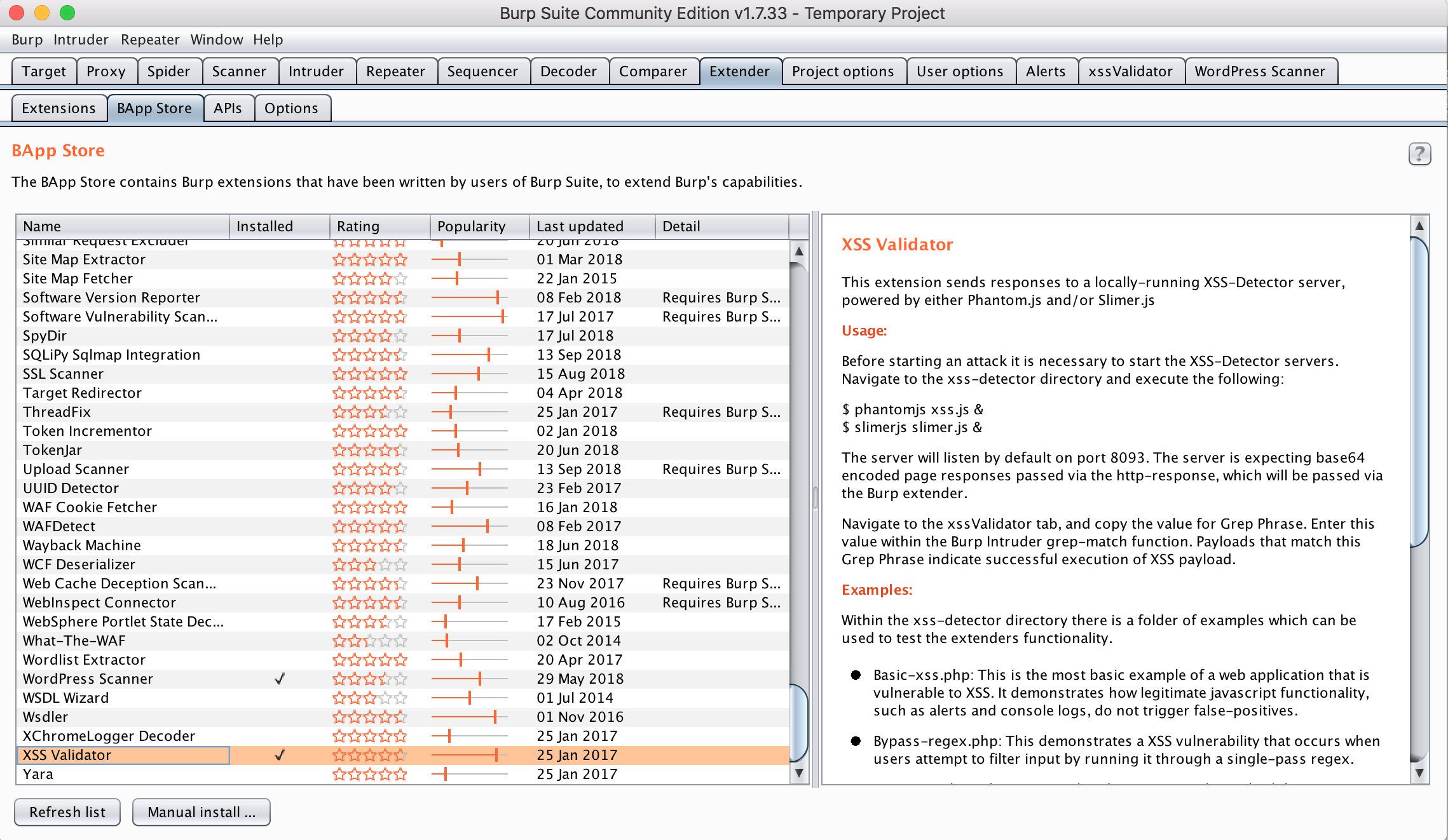
Task: Switch to the Intruder tool tab
Action: pyautogui.click(x=316, y=71)
